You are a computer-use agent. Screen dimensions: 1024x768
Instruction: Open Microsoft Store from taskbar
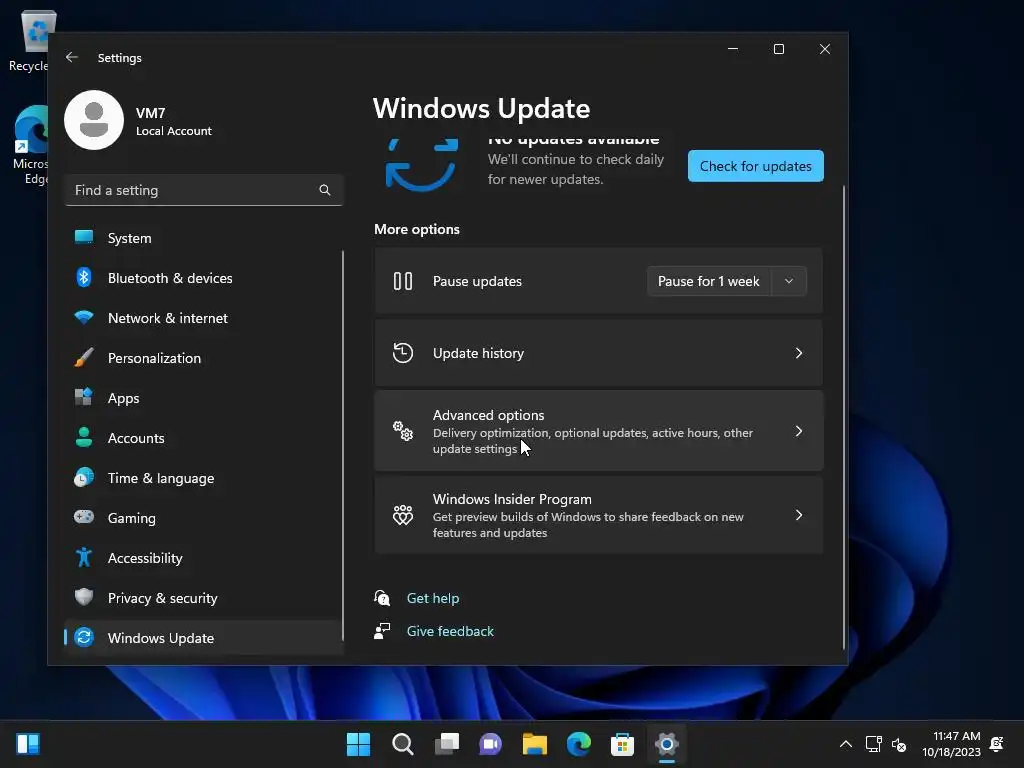pos(622,744)
